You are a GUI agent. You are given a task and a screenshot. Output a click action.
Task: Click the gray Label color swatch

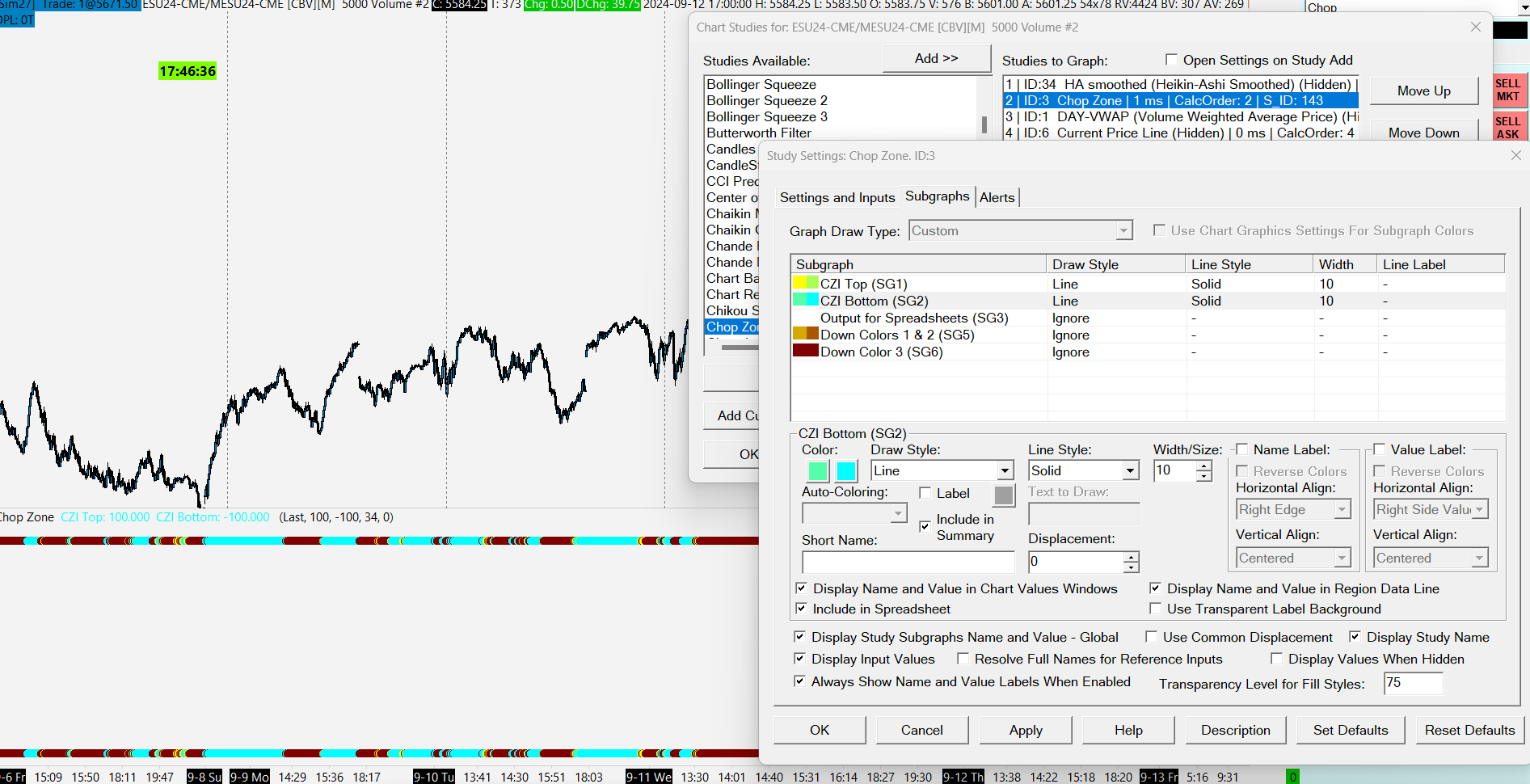coord(1004,495)
